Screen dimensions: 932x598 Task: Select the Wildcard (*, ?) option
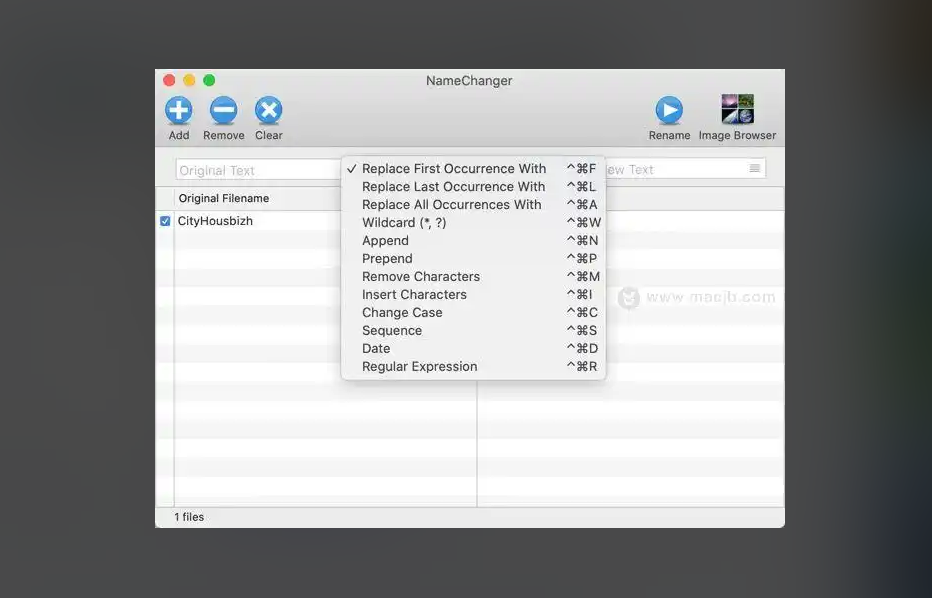(473, 222)
